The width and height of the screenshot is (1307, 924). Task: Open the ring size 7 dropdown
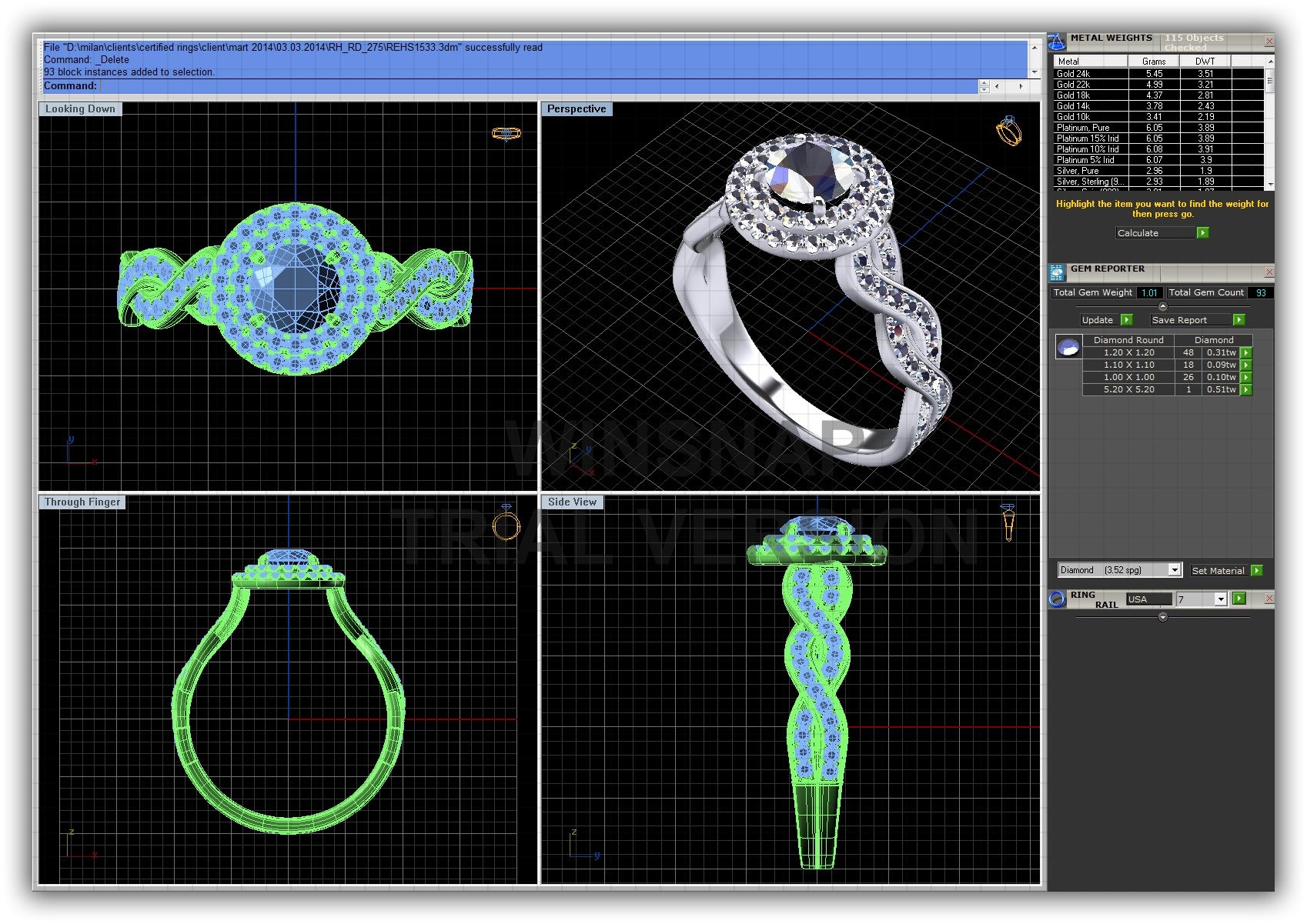click(1220, 599)
